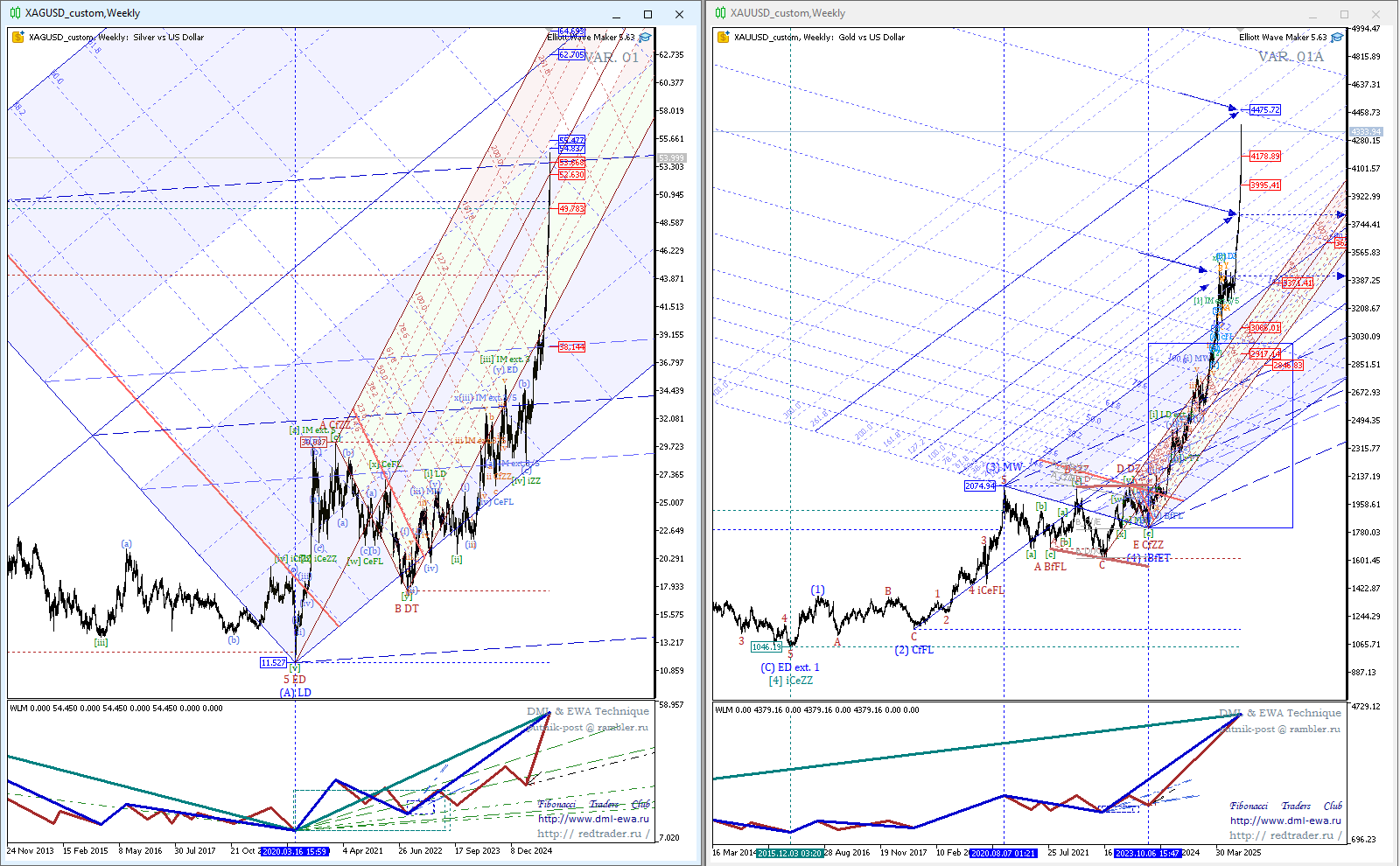This screenshot has height=866, width=1400.
Task: Select the 2020.08.07 01:21 time marker
Action: tap(1003, 852)
